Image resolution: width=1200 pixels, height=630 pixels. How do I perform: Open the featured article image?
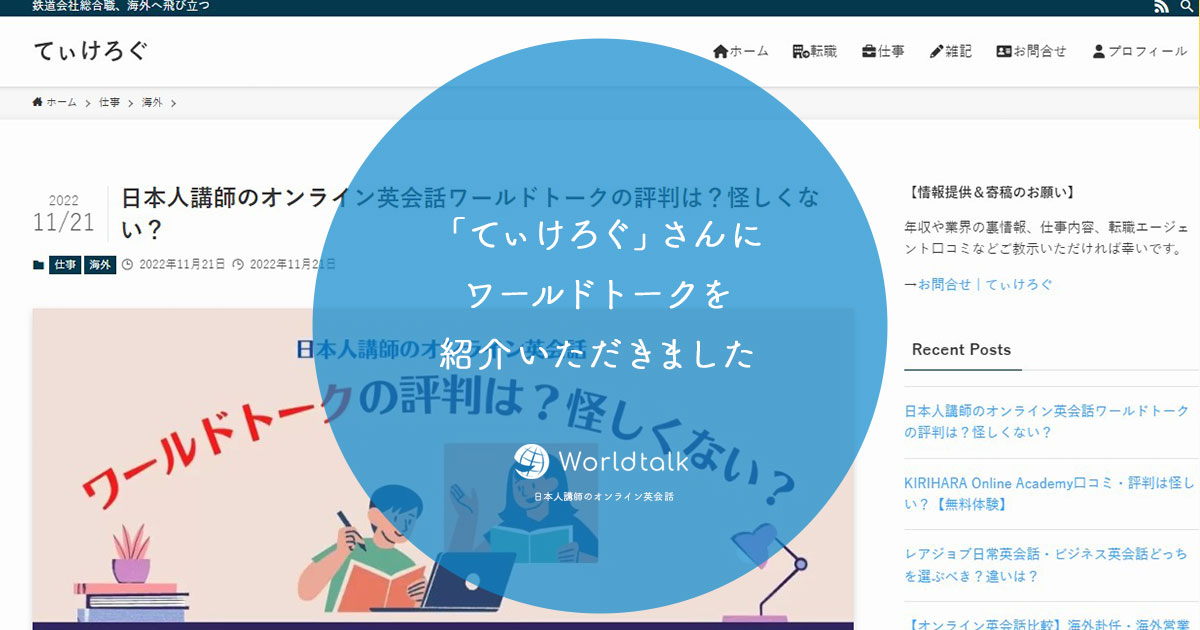pos(444,468)
